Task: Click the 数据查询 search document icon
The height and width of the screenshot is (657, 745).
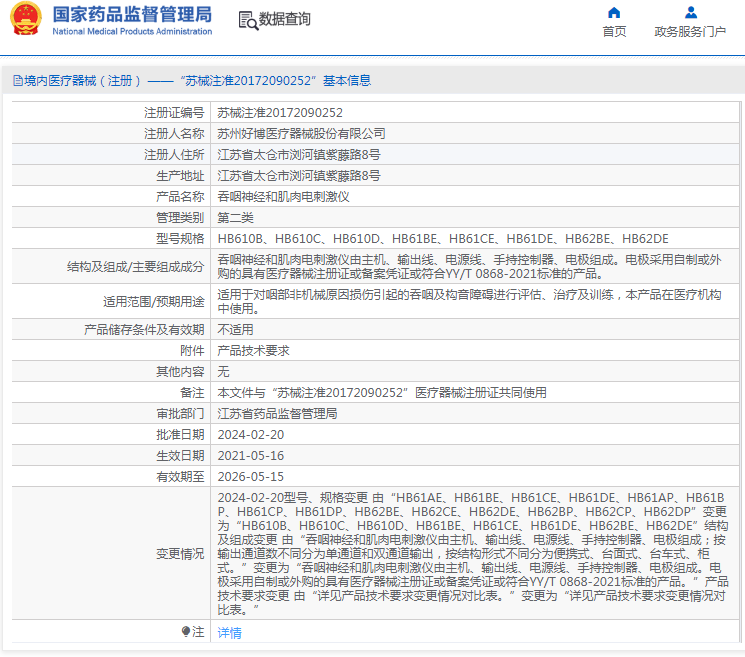Action: pyautogui.click(x=247, y=20)
